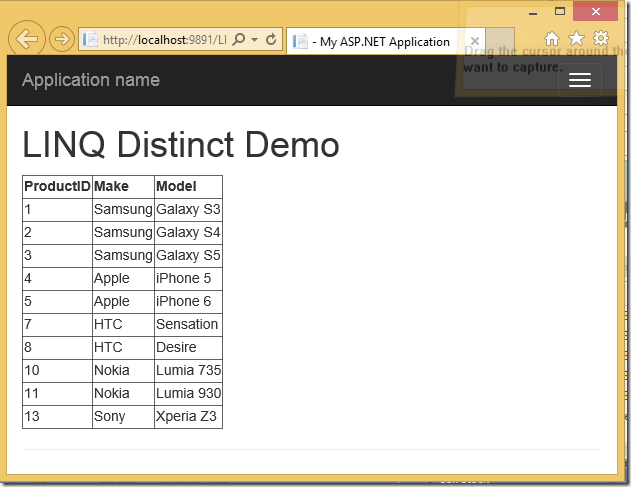Click ProductID 4 cell
Viewport: 631px width, 487px height.
point(58,278)
